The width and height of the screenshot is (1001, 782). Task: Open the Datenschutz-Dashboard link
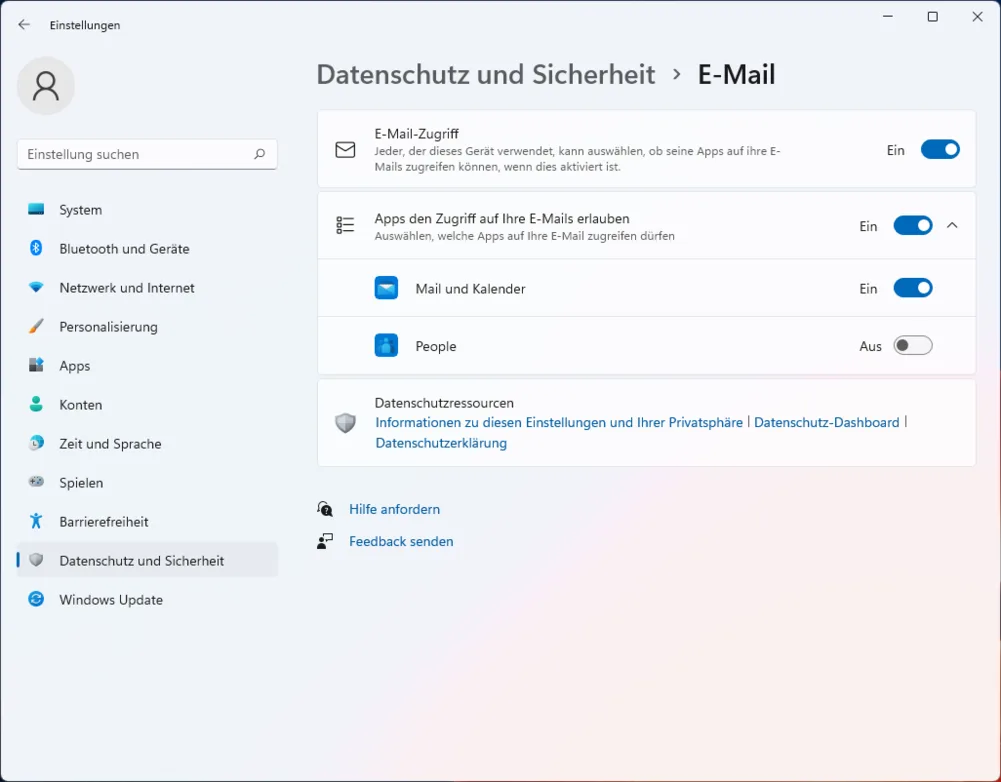click(826, 423)
